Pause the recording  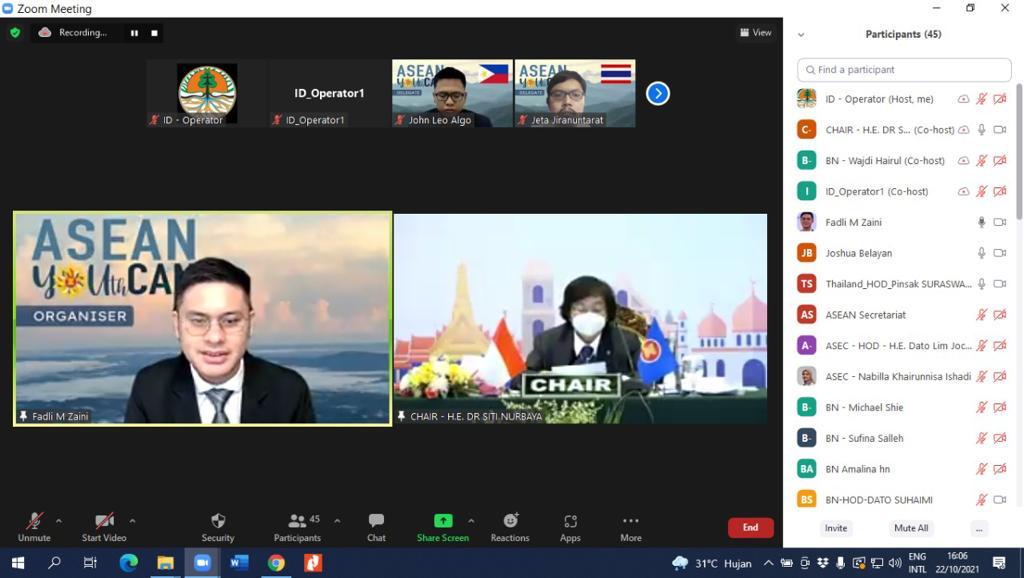point(134,33)
